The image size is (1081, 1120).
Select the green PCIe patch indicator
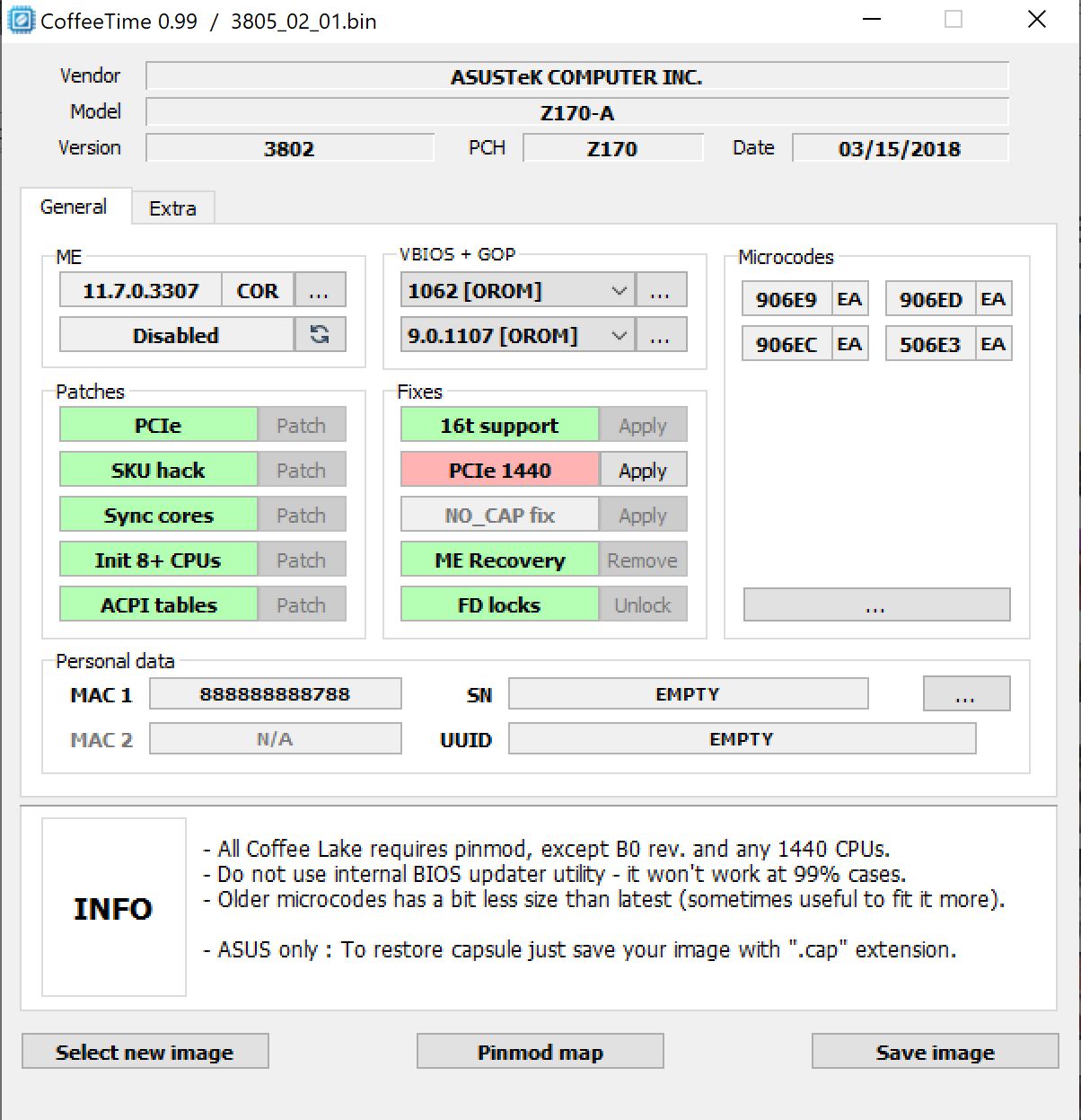158,425
